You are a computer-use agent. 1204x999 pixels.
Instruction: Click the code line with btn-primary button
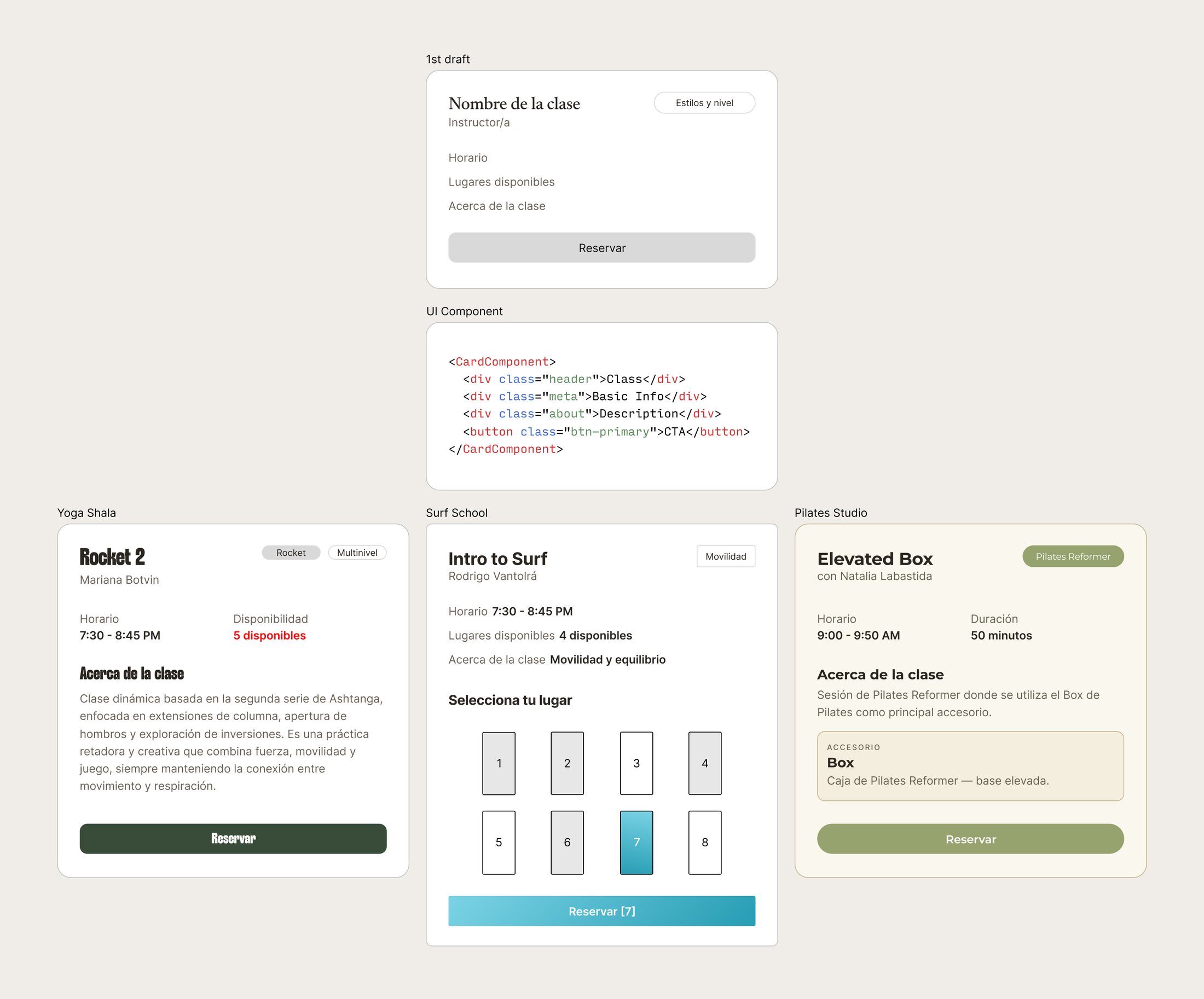click(606, 432)
